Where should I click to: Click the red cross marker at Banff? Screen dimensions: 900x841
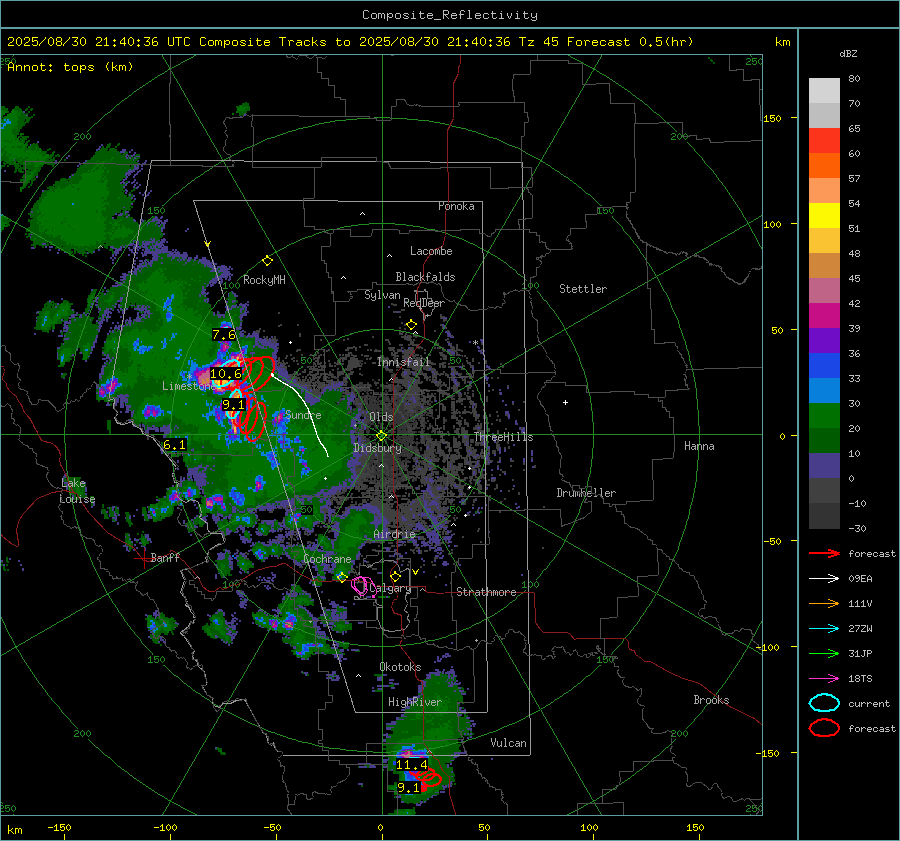143,558
